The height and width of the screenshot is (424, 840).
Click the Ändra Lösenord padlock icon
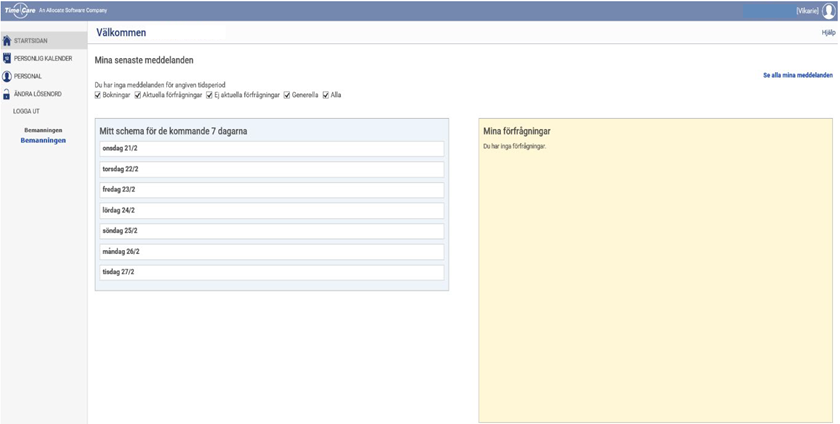pos(7,94)
